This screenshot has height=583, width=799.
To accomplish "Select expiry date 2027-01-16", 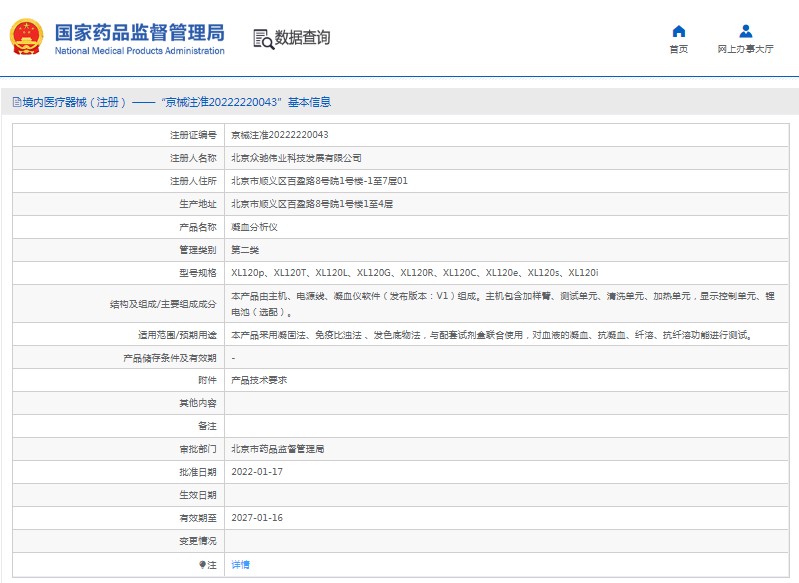I will pyautogui.click(x=257, y=518).
